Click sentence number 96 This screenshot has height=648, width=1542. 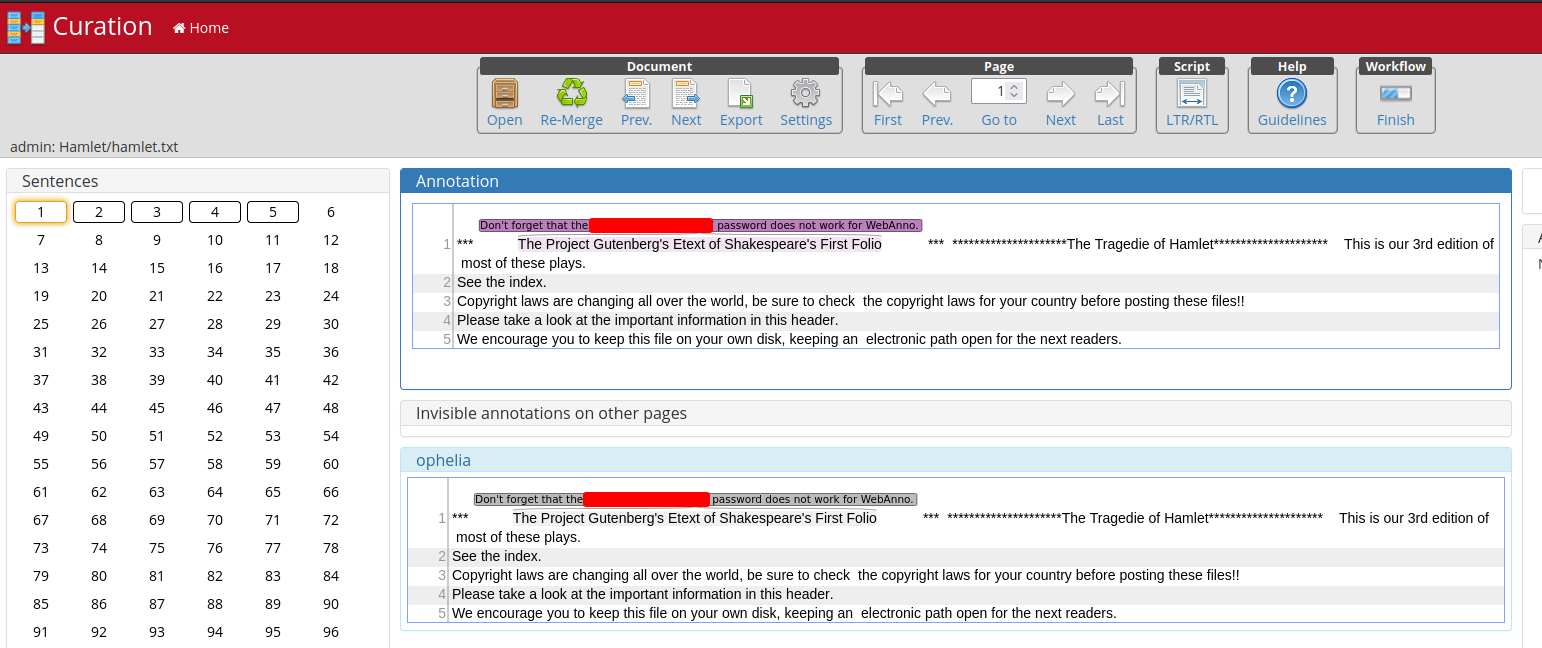tap(331, 632)
